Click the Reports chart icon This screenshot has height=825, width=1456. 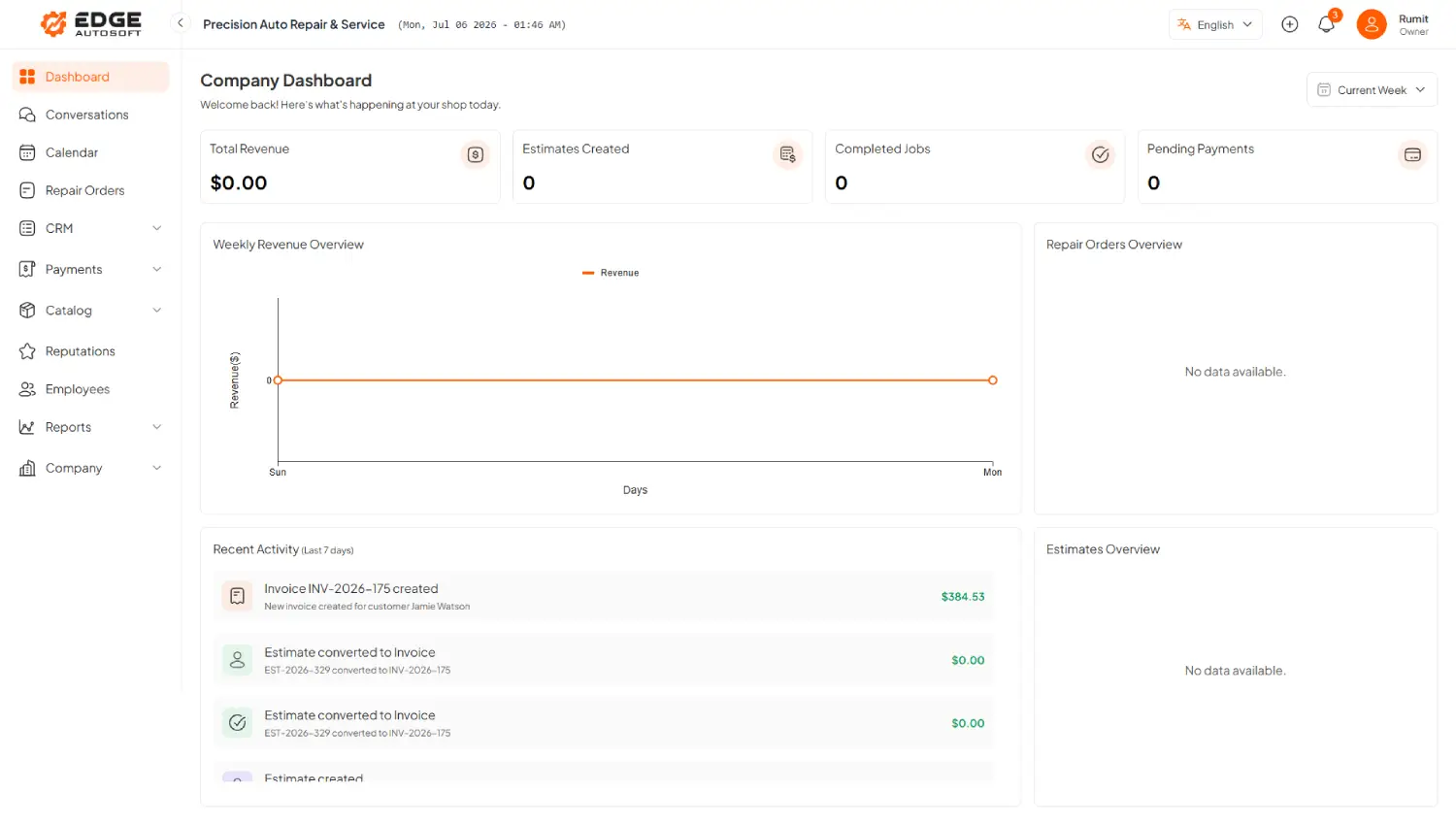[27, 427]
